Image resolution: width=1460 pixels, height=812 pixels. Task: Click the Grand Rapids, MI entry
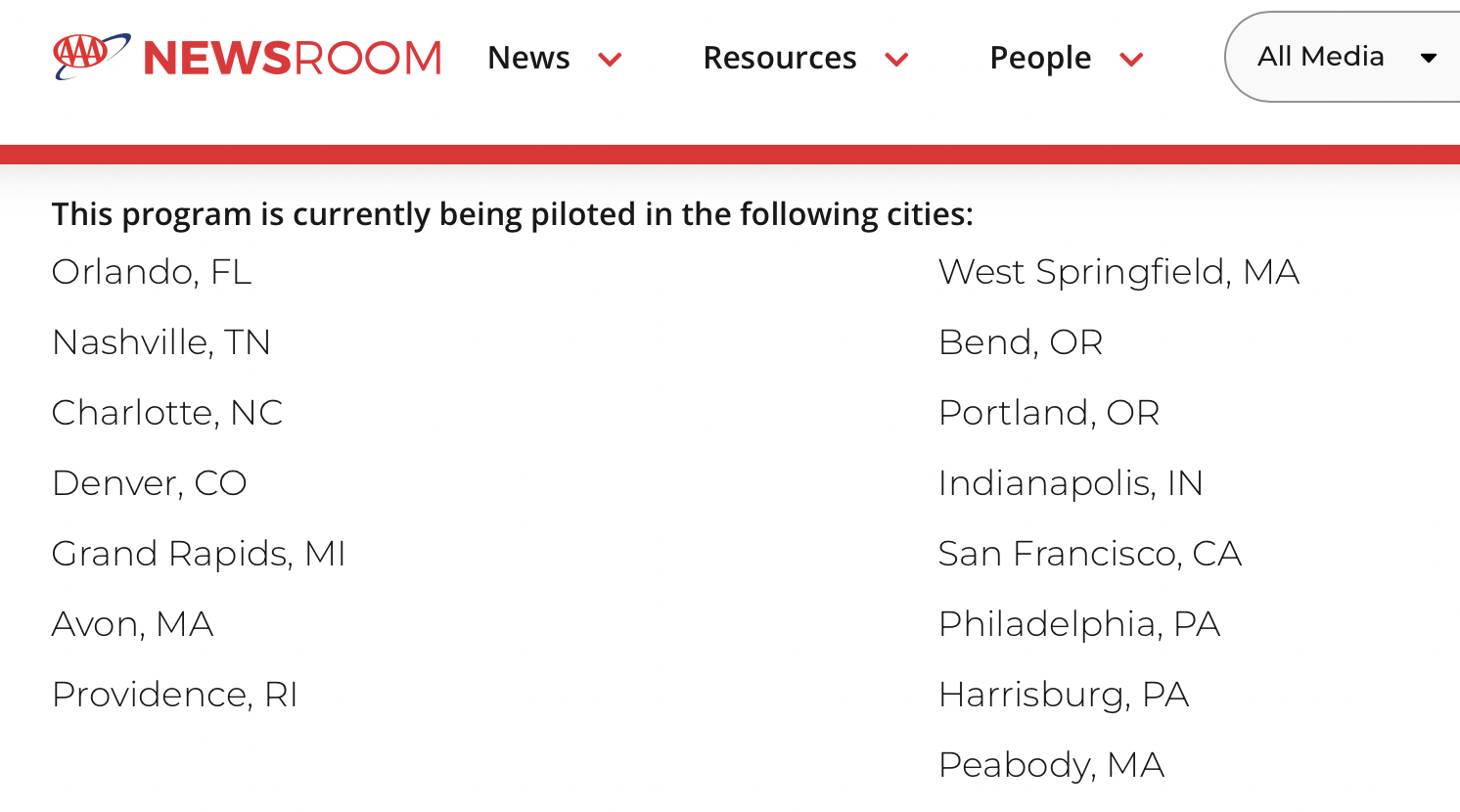click(199, 554)
